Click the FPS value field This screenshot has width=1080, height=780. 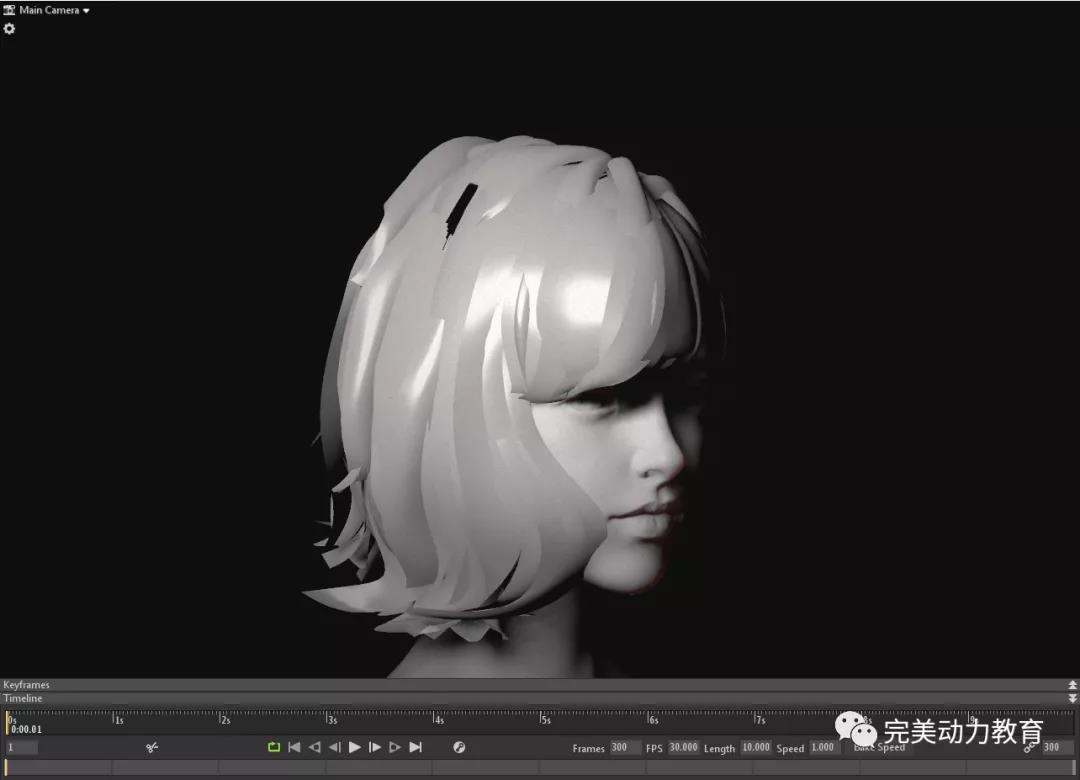click(683, 748)
